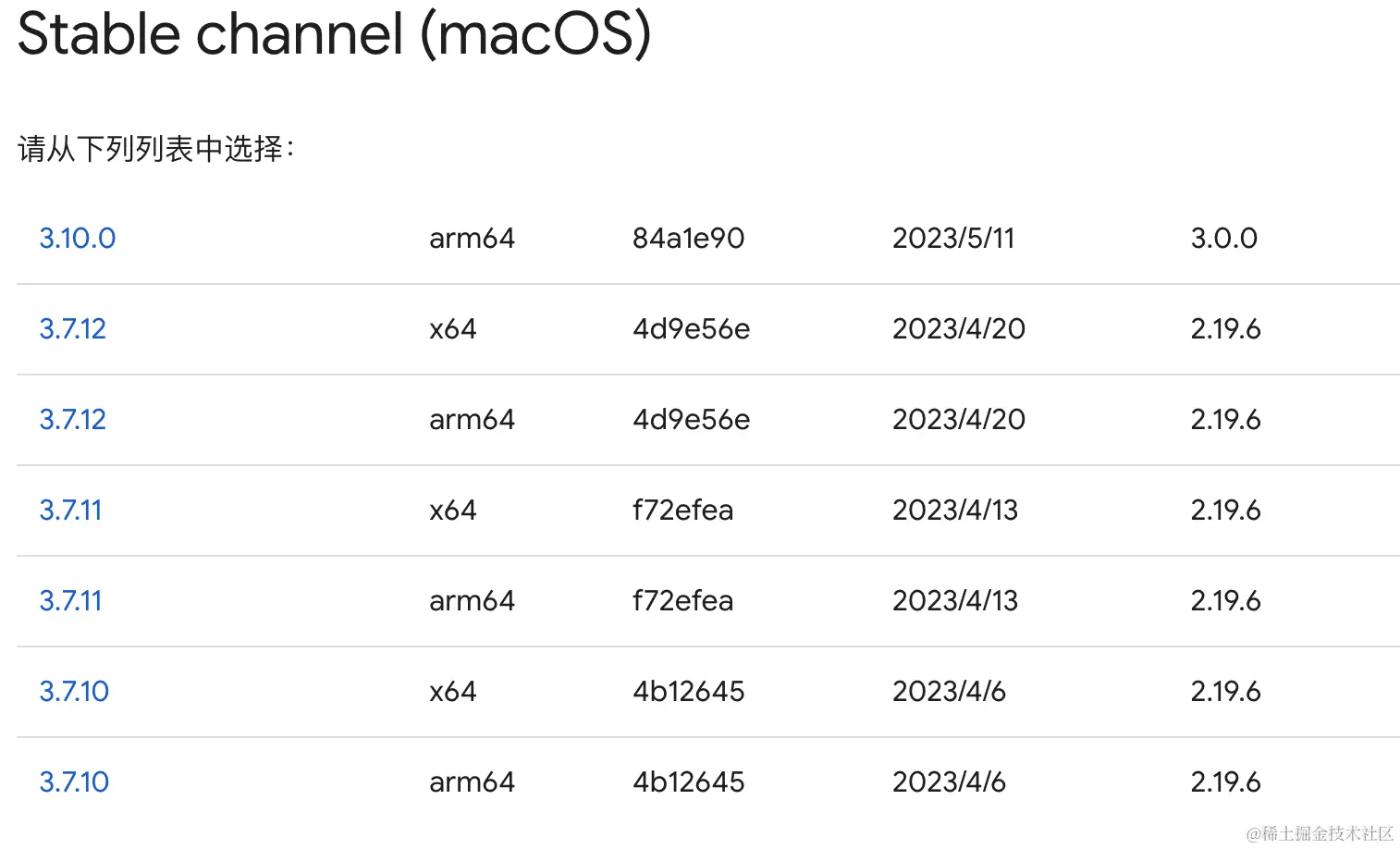The image size is (1400, 849).
Task: Open the 3.7.10 x64 download link
Action: (x=74, y=692)
